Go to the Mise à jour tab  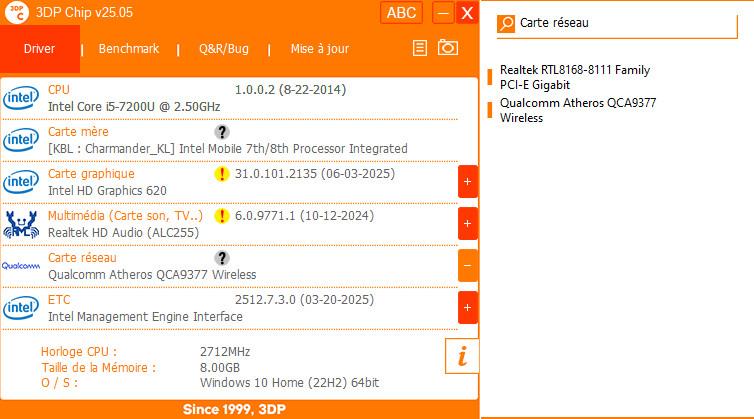click(x=320, y=49)
